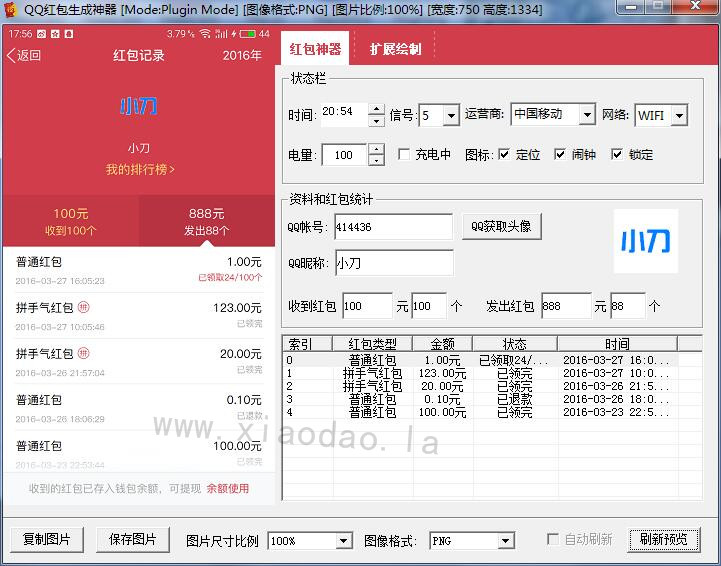Image resolution: width=721 pixels, height=566 pixels.
Task: Decrease battery with the 电量 down arrow
Action: coord(377,160)
